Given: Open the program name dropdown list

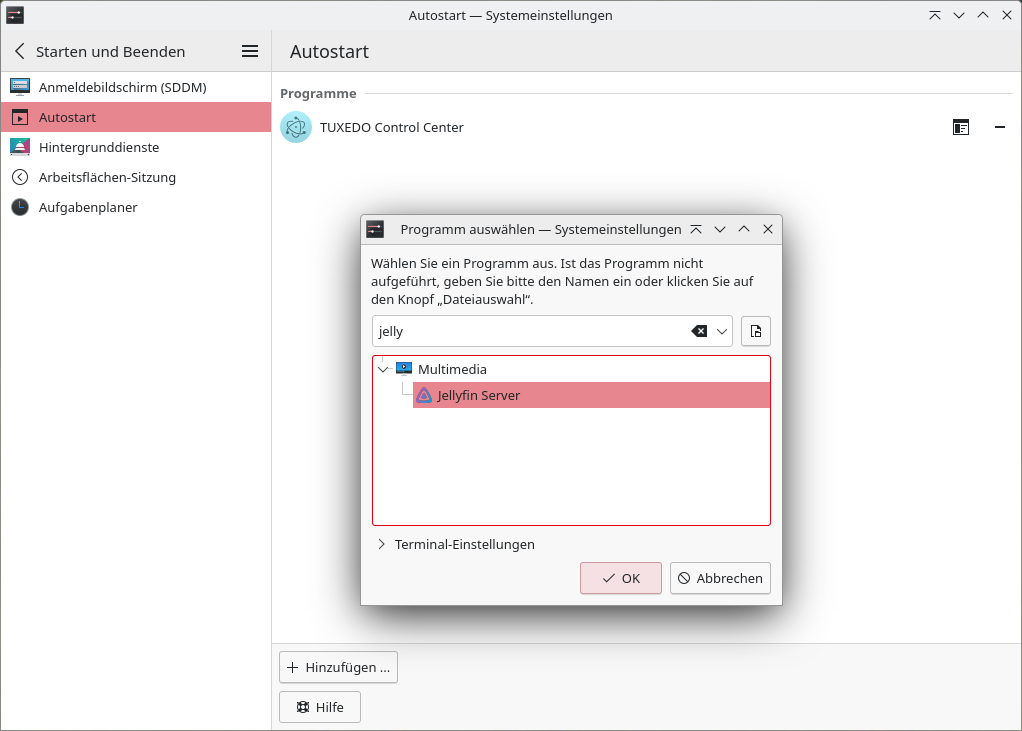Looking at the screenshot, I should coord(721,331).
